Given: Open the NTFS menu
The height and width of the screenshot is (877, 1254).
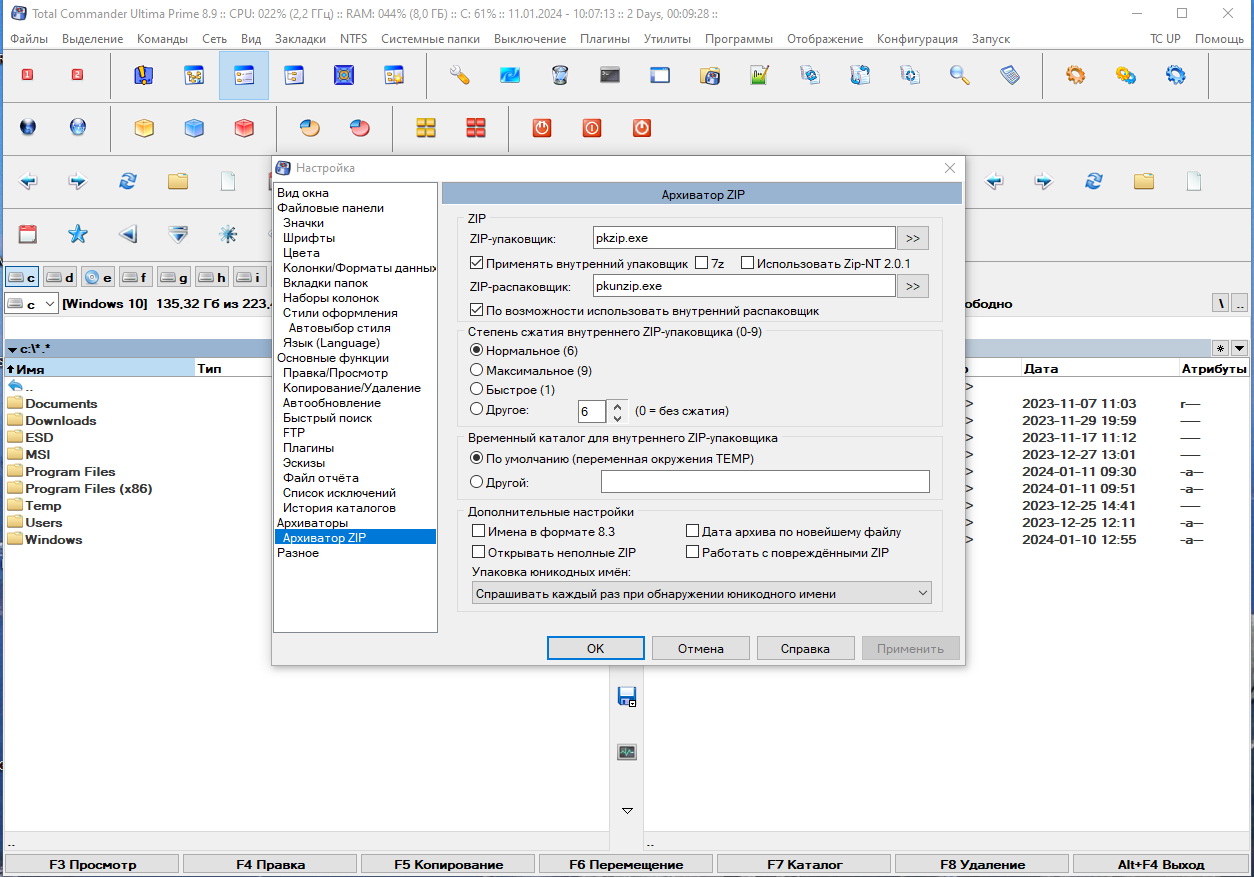Looking at the screenshot, I should tap(355, 39).
